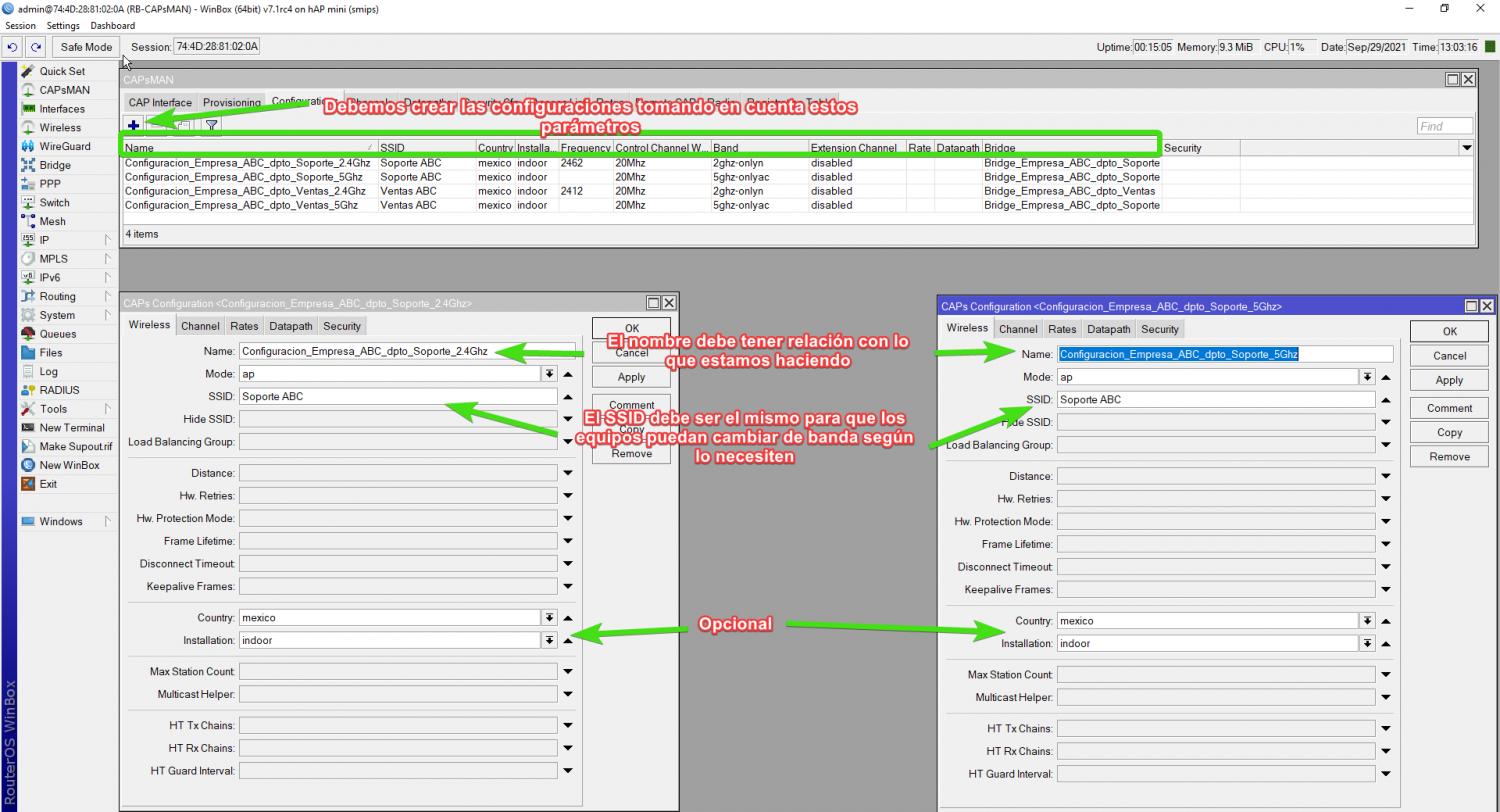Open Files in the sidebar
Image resolution: width=1500 pixels, height=812 pixels.
tap(51, 353)
